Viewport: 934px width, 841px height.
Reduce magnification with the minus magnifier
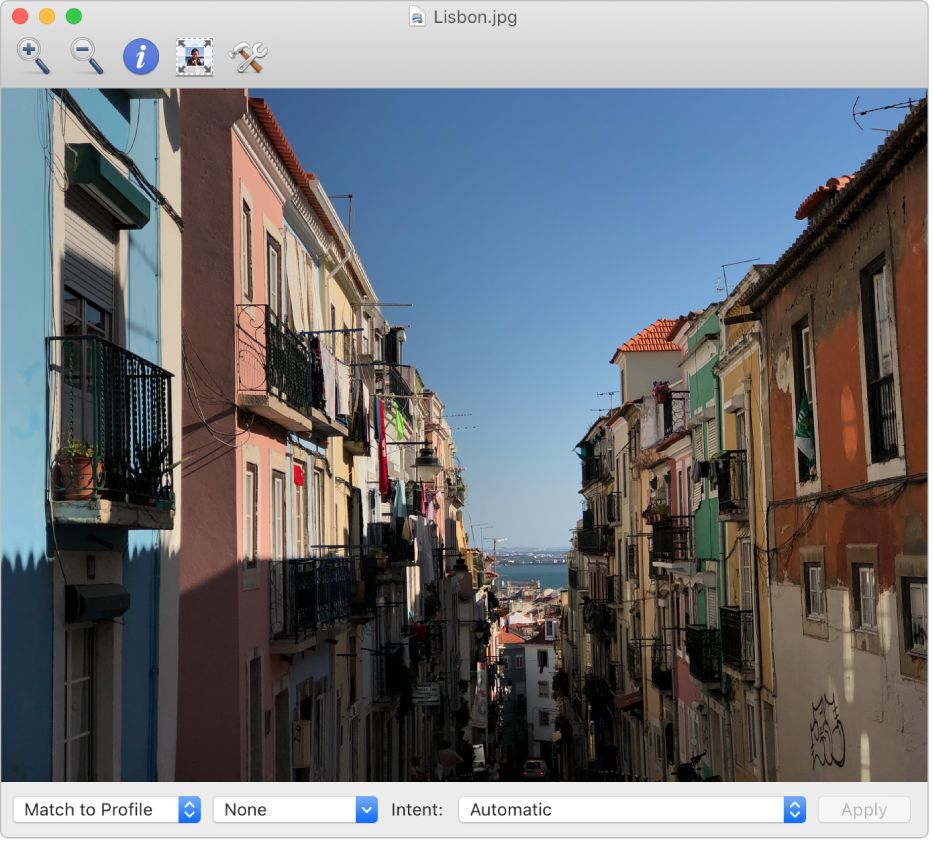[x=85, y=57]
